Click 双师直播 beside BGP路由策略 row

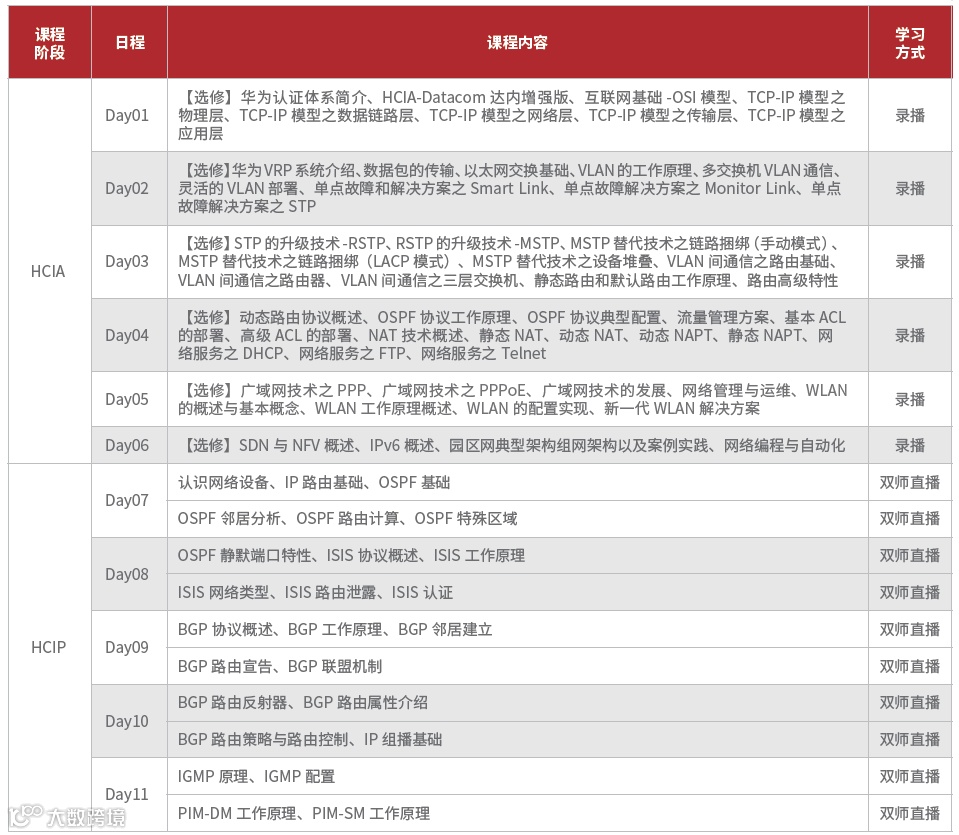tap(910, 739)
